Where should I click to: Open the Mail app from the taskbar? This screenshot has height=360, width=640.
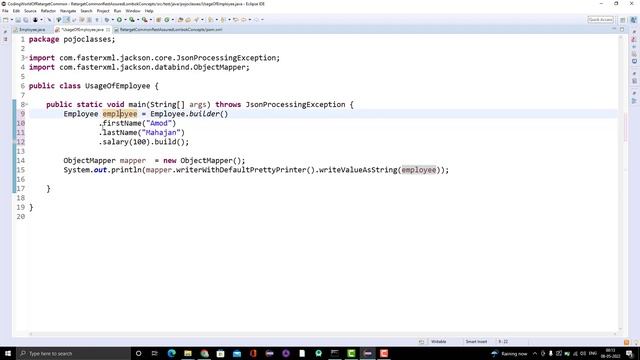237,353
